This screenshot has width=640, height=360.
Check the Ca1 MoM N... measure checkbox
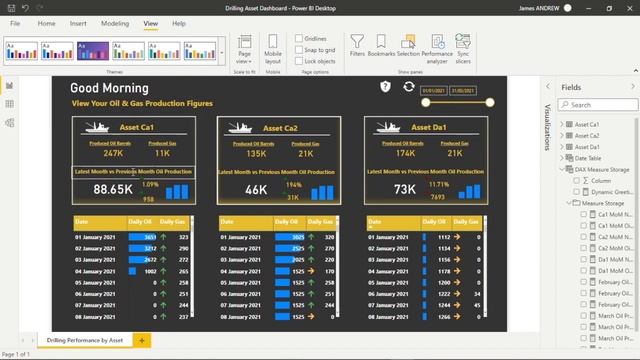coord(584,214)
